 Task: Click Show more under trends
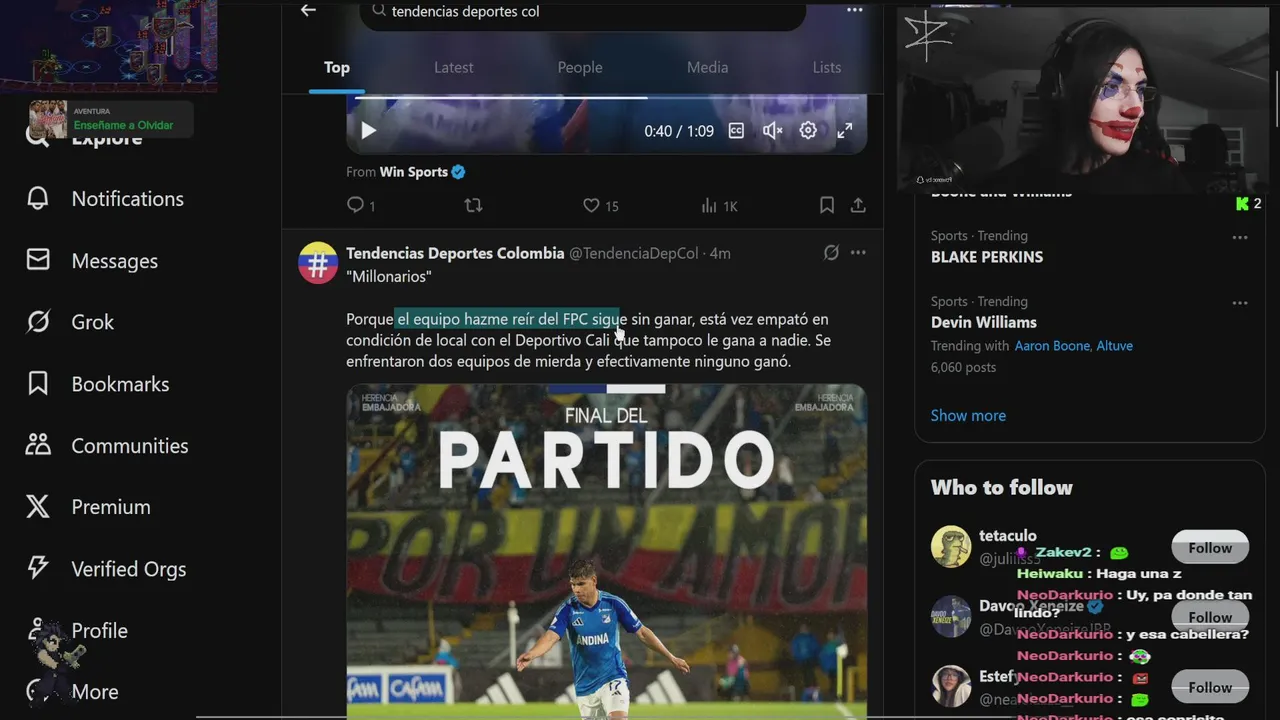tap(968, 416)
